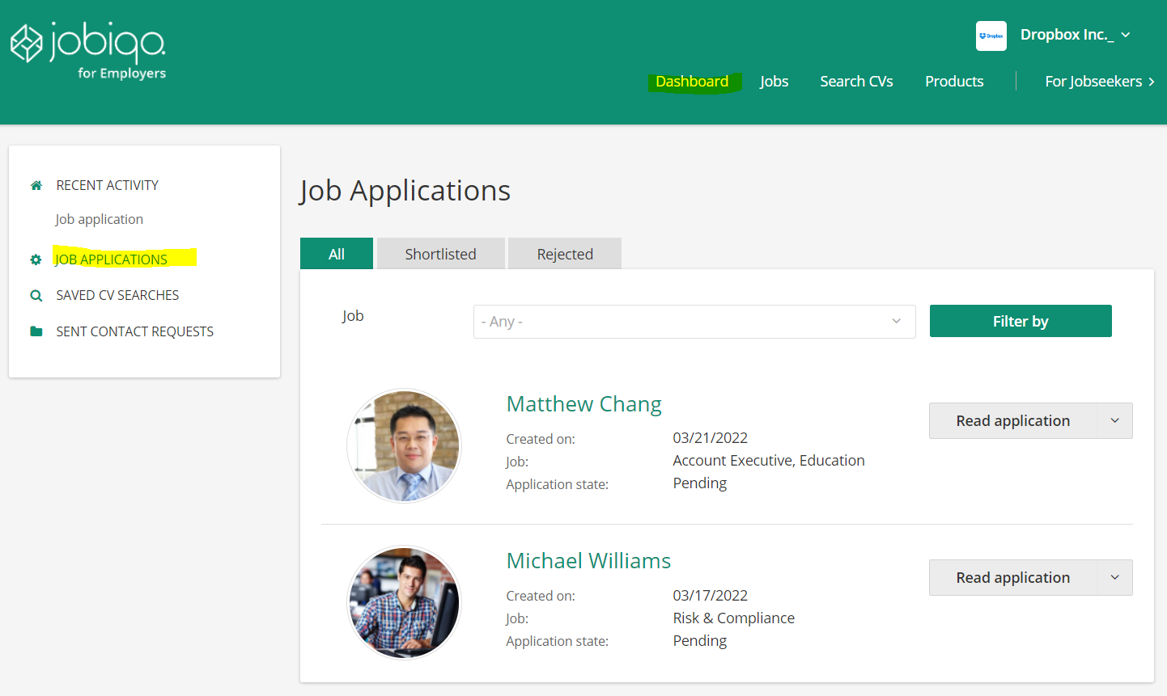This screenshot has height=696, width=1167.
Task: Click the Dropbox icon in the header
Action: coord(991,35)
